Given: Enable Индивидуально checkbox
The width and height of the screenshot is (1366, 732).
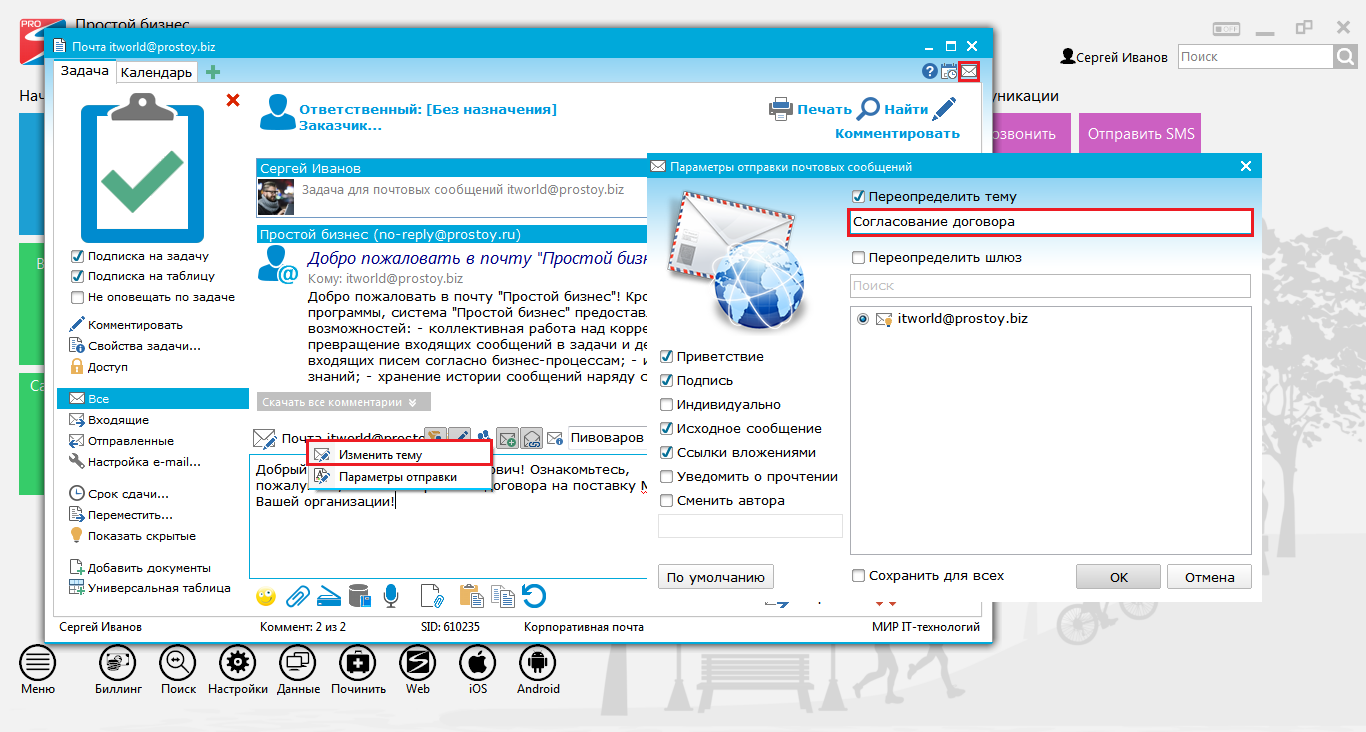Looking at the screenshot, I should [666, 405].
